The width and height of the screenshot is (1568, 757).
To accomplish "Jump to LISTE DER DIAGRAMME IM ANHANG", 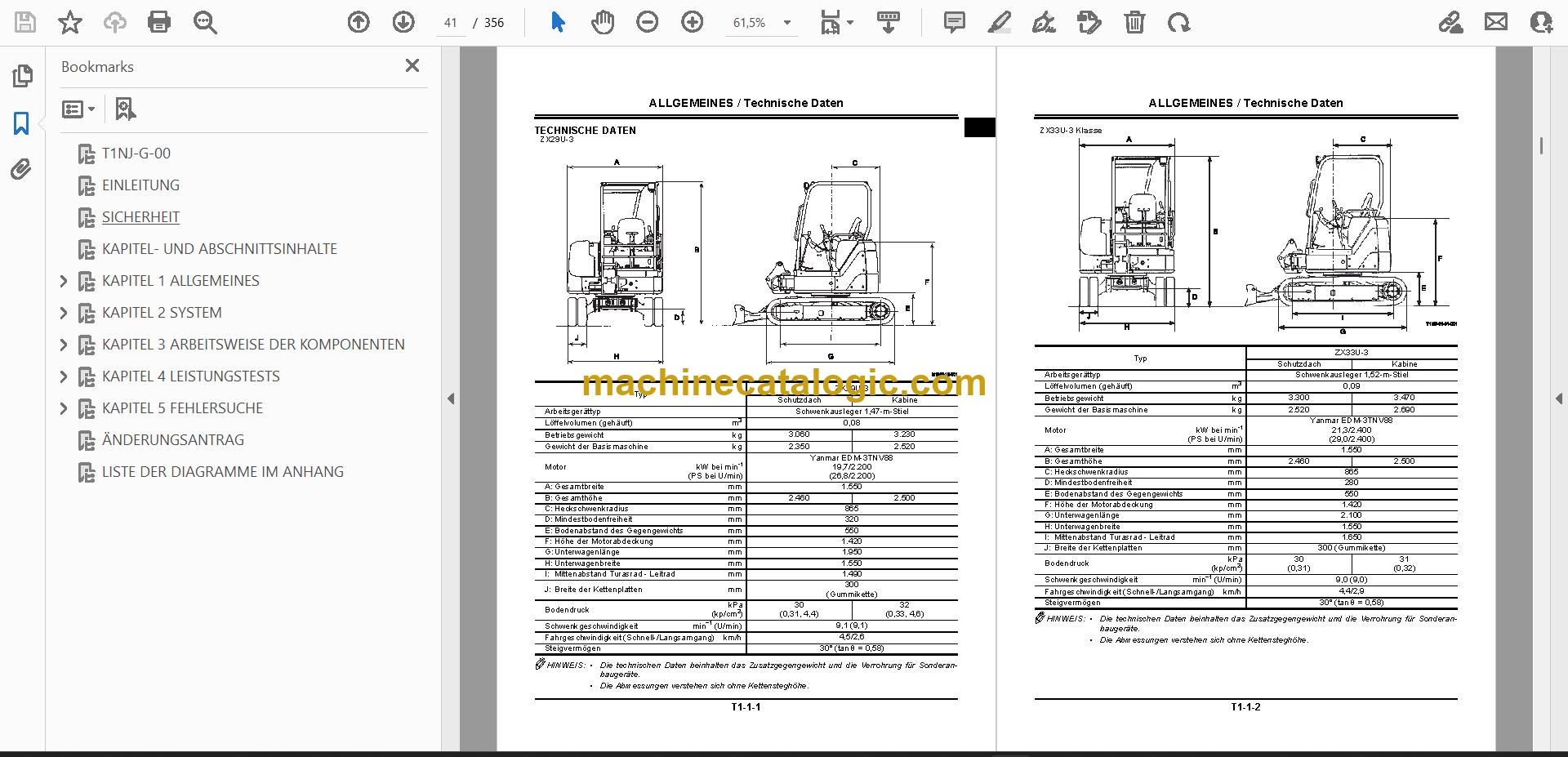I will (x=223, y=472).
